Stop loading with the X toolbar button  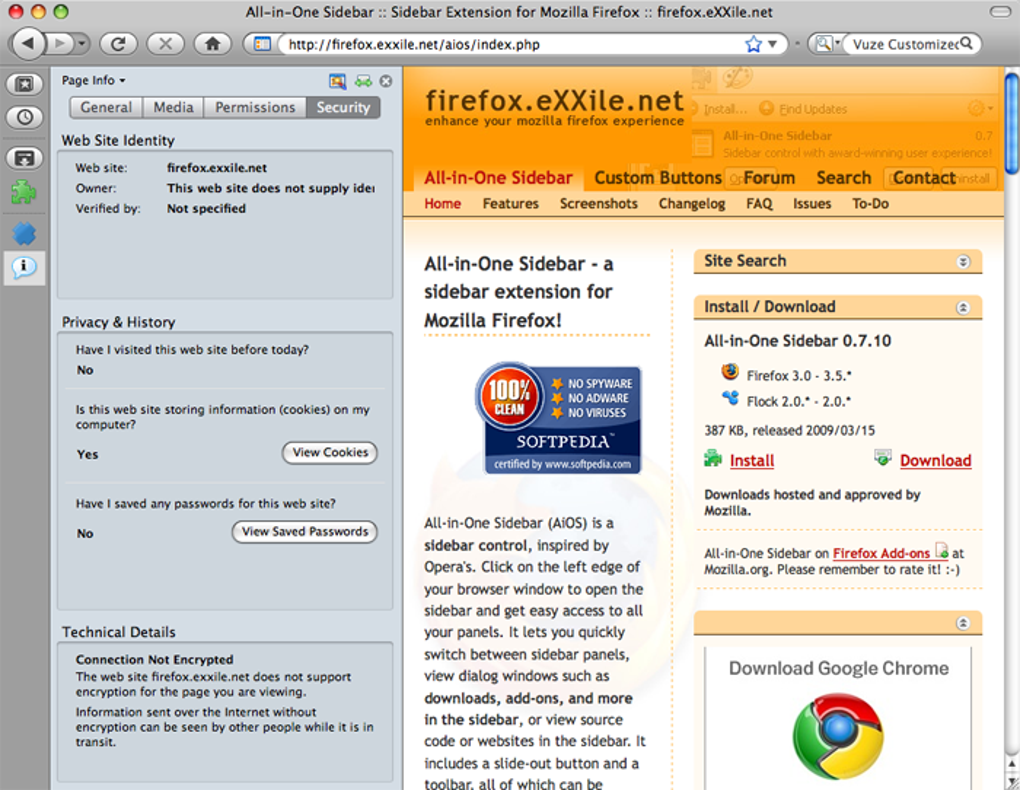(166, 44)
